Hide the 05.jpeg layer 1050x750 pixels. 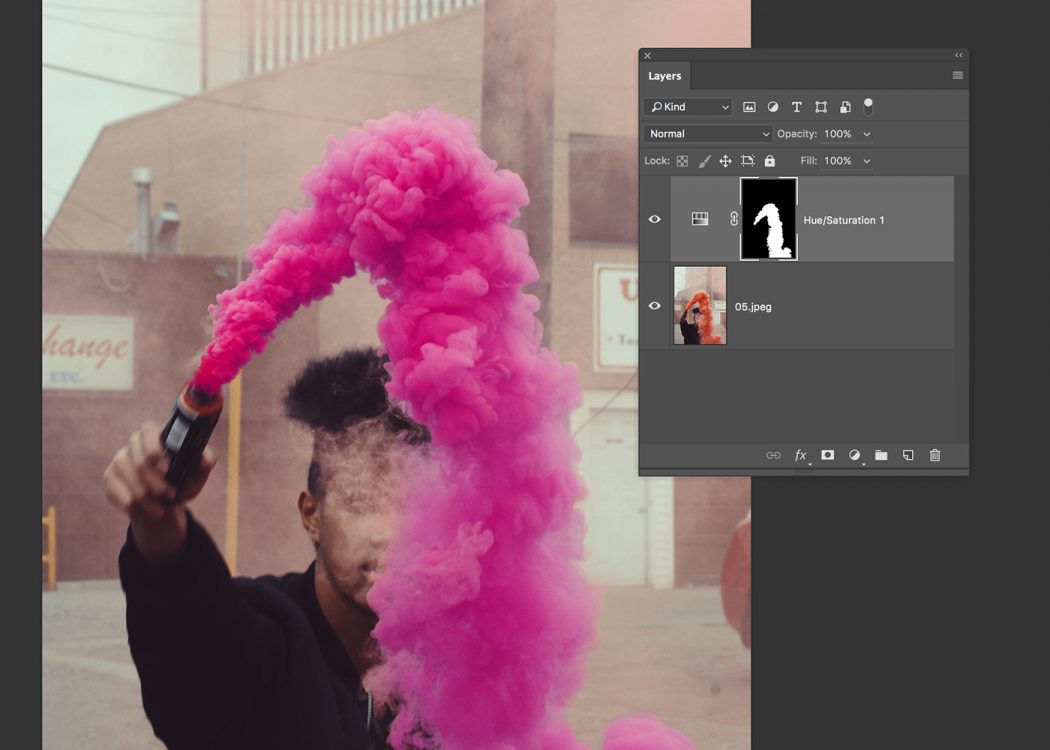tap(655, 305)
